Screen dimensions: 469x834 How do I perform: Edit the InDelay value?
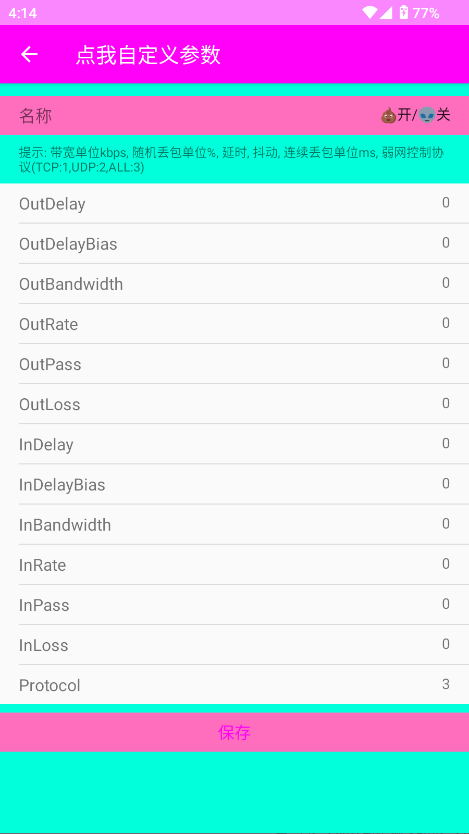click(x=446, y=444)
